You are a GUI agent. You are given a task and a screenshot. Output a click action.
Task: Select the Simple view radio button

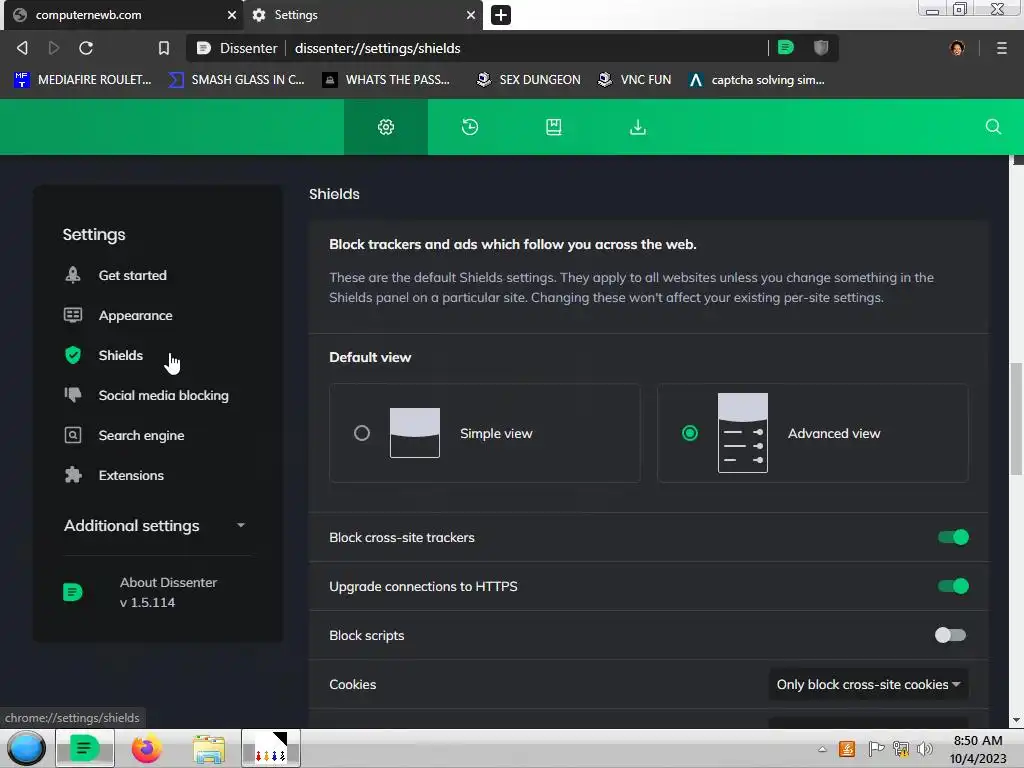[x=362, y=433]
